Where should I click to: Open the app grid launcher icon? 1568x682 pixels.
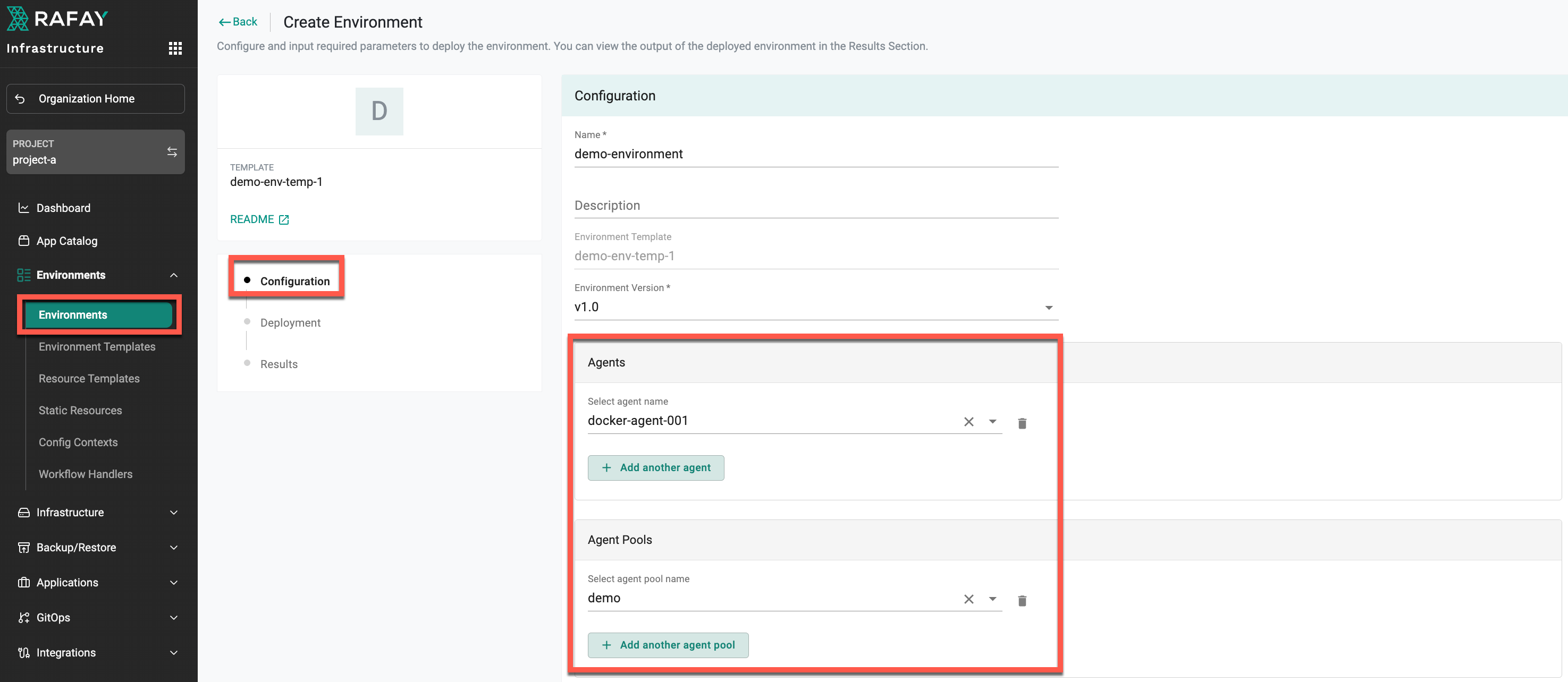pyautogui.click(x=175, y=49)
